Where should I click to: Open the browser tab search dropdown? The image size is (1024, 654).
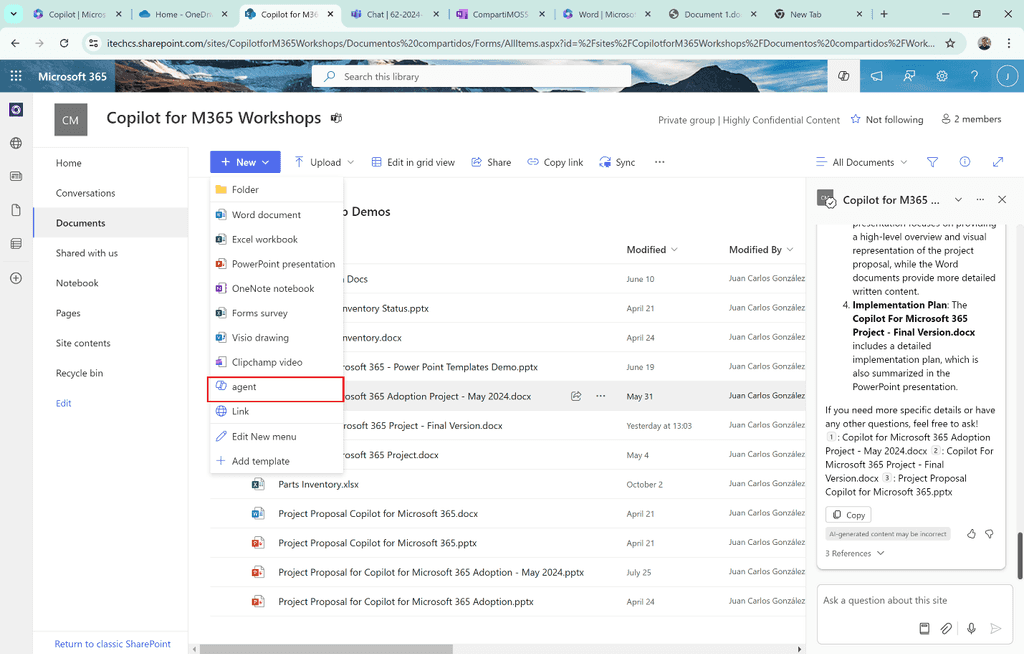[x=13, y=14]
